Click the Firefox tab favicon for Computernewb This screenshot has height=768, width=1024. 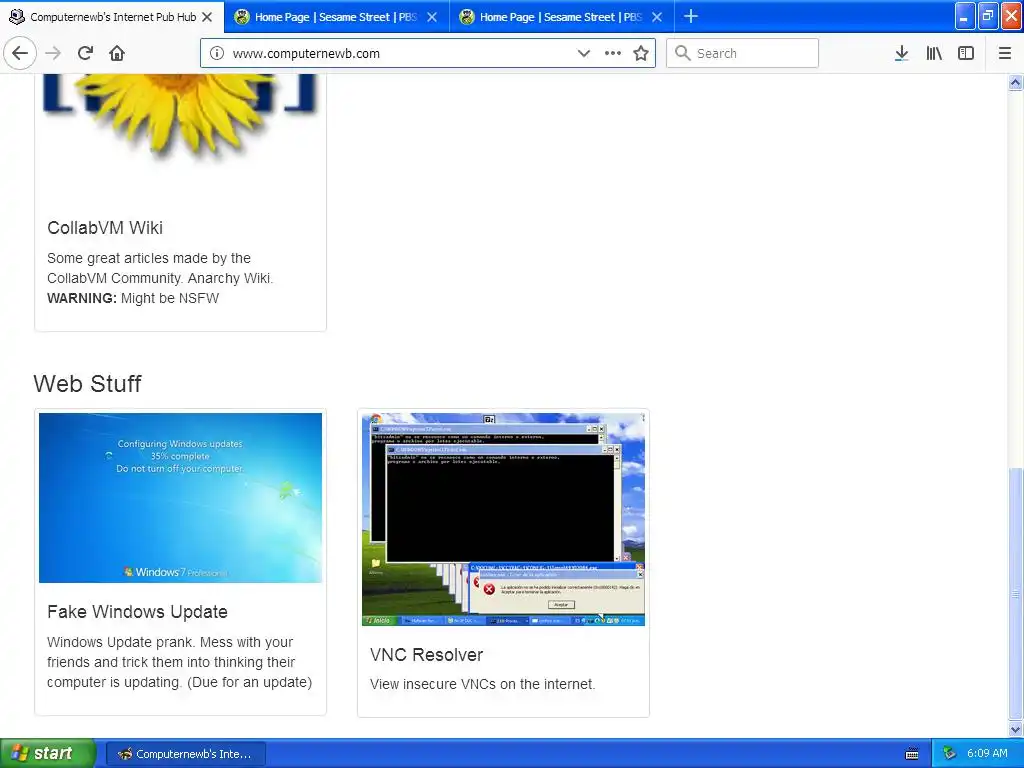coord(16,17)
